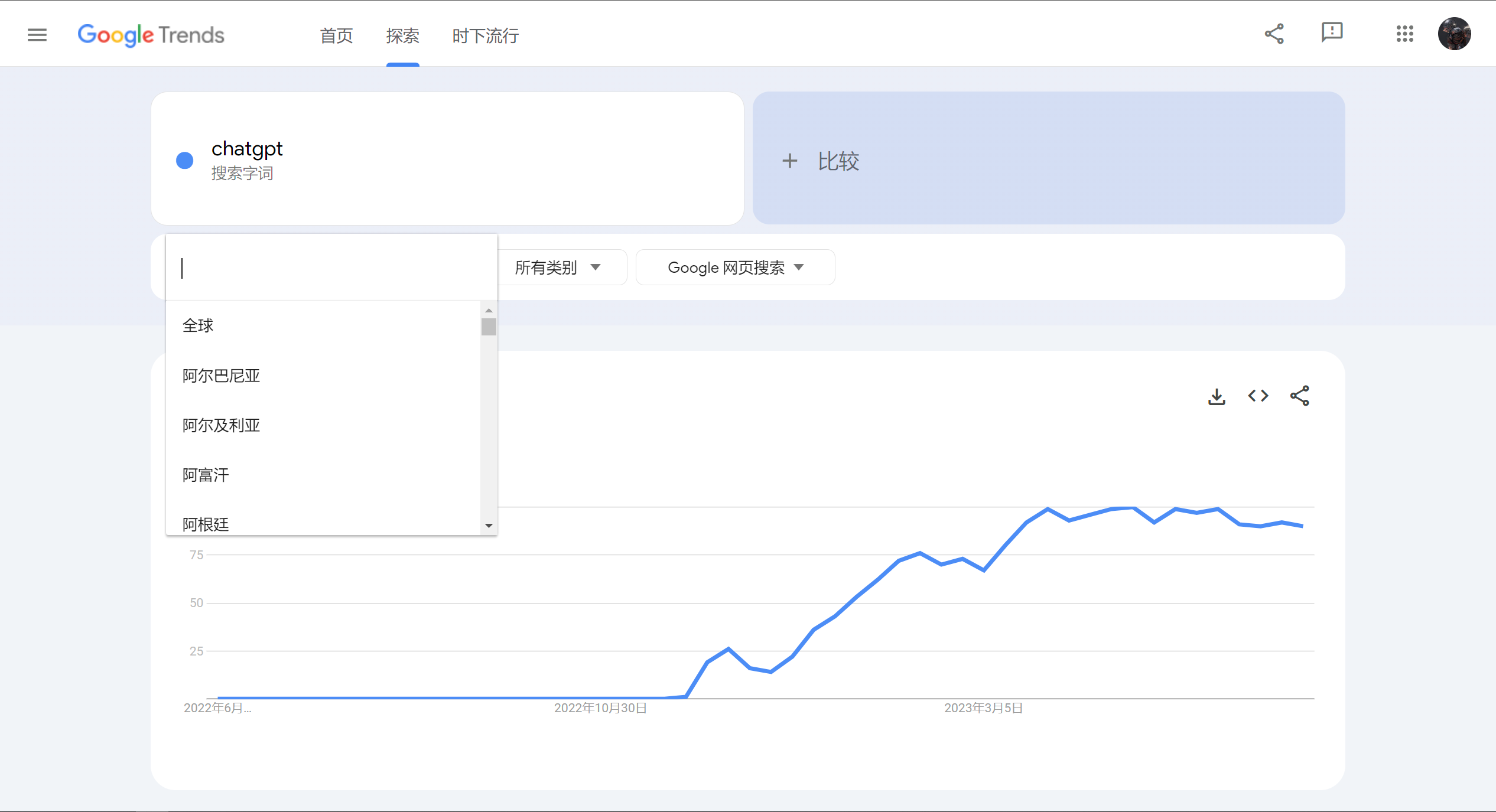Share the current trends report

[1274, 34]
